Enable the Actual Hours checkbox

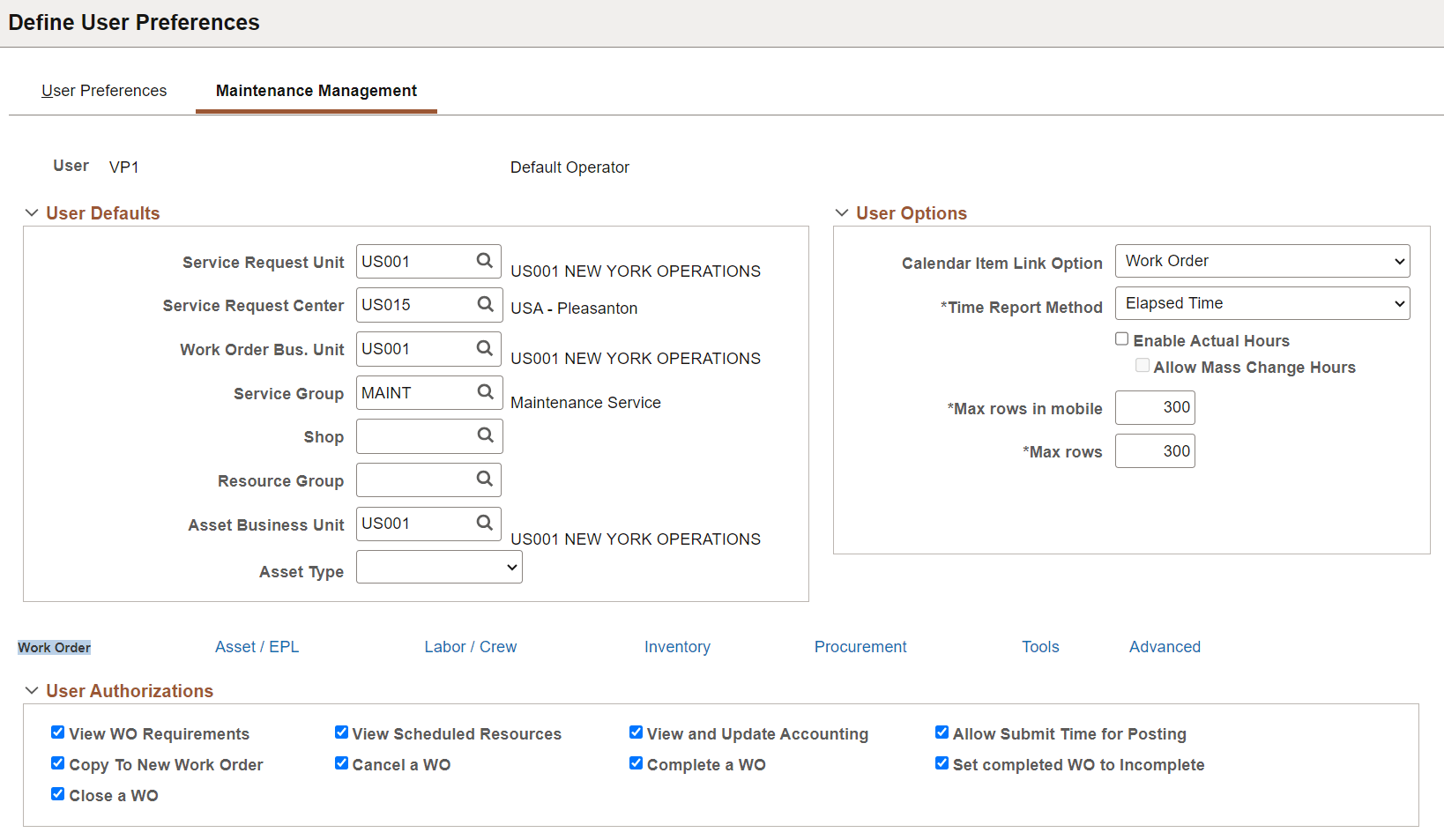pos(1121,338)
